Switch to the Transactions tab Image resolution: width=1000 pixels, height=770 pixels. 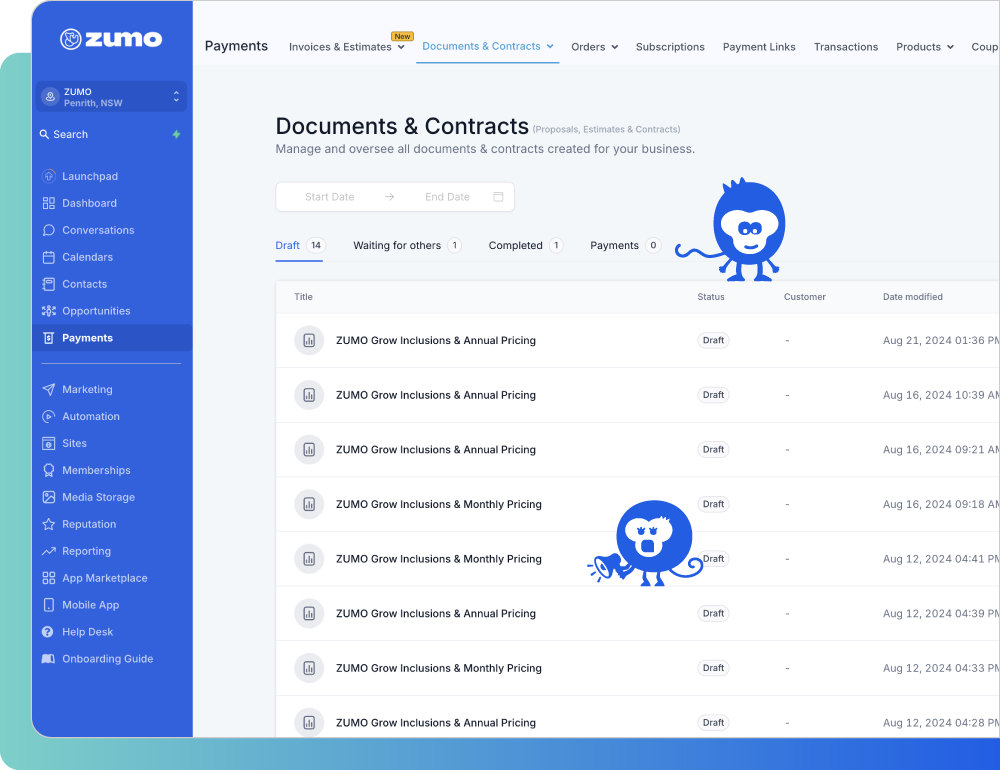coord(846,47)
